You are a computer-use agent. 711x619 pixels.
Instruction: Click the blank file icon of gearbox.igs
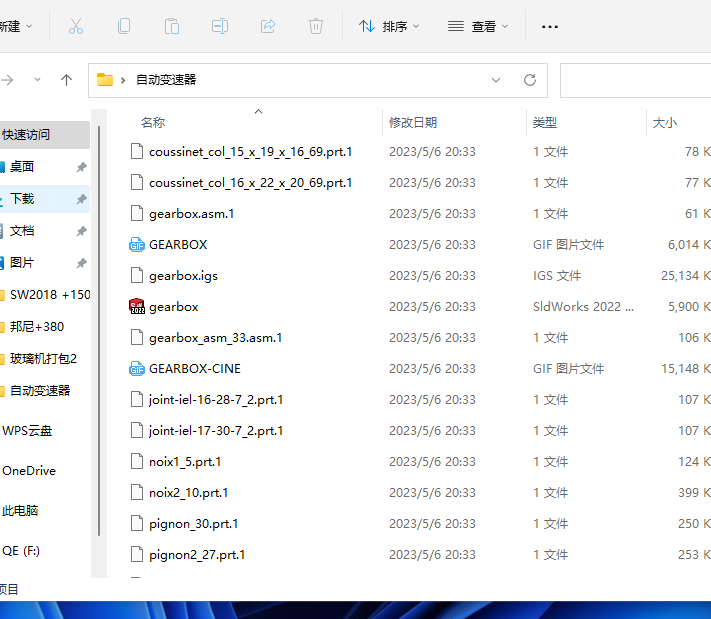[136, 275]
